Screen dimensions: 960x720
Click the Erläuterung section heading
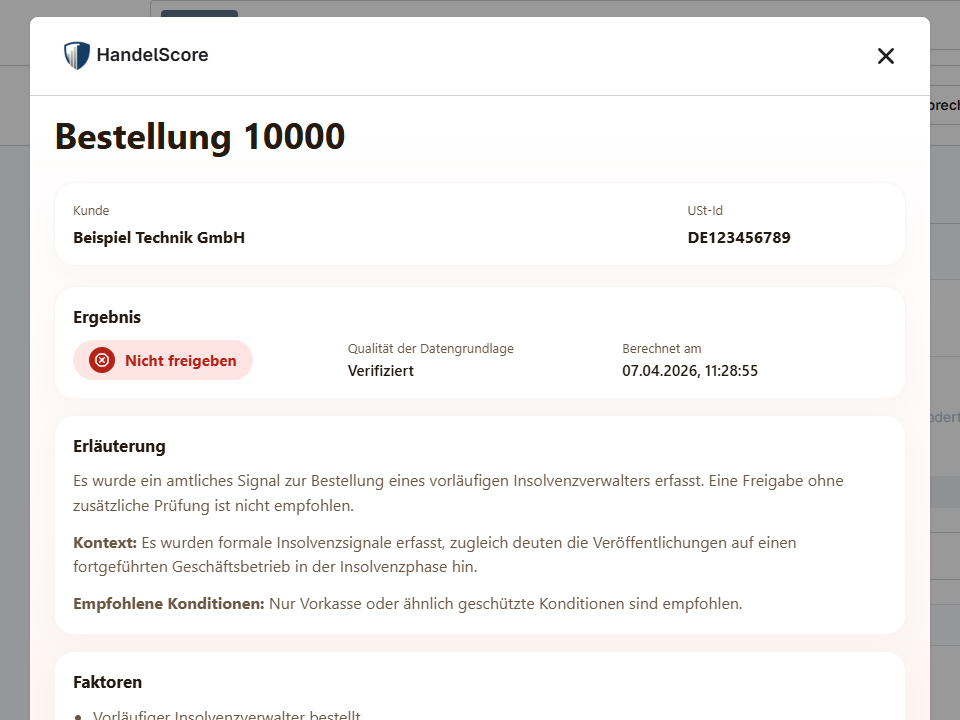pos(119,446)
